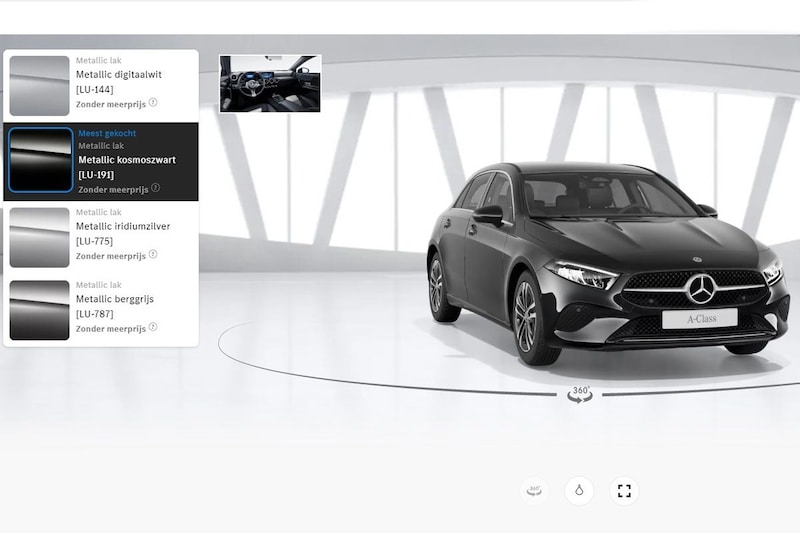Enter fullscreen with the expand icon
Viewport: 800px width, 533px height.
(x=624, y=490)
